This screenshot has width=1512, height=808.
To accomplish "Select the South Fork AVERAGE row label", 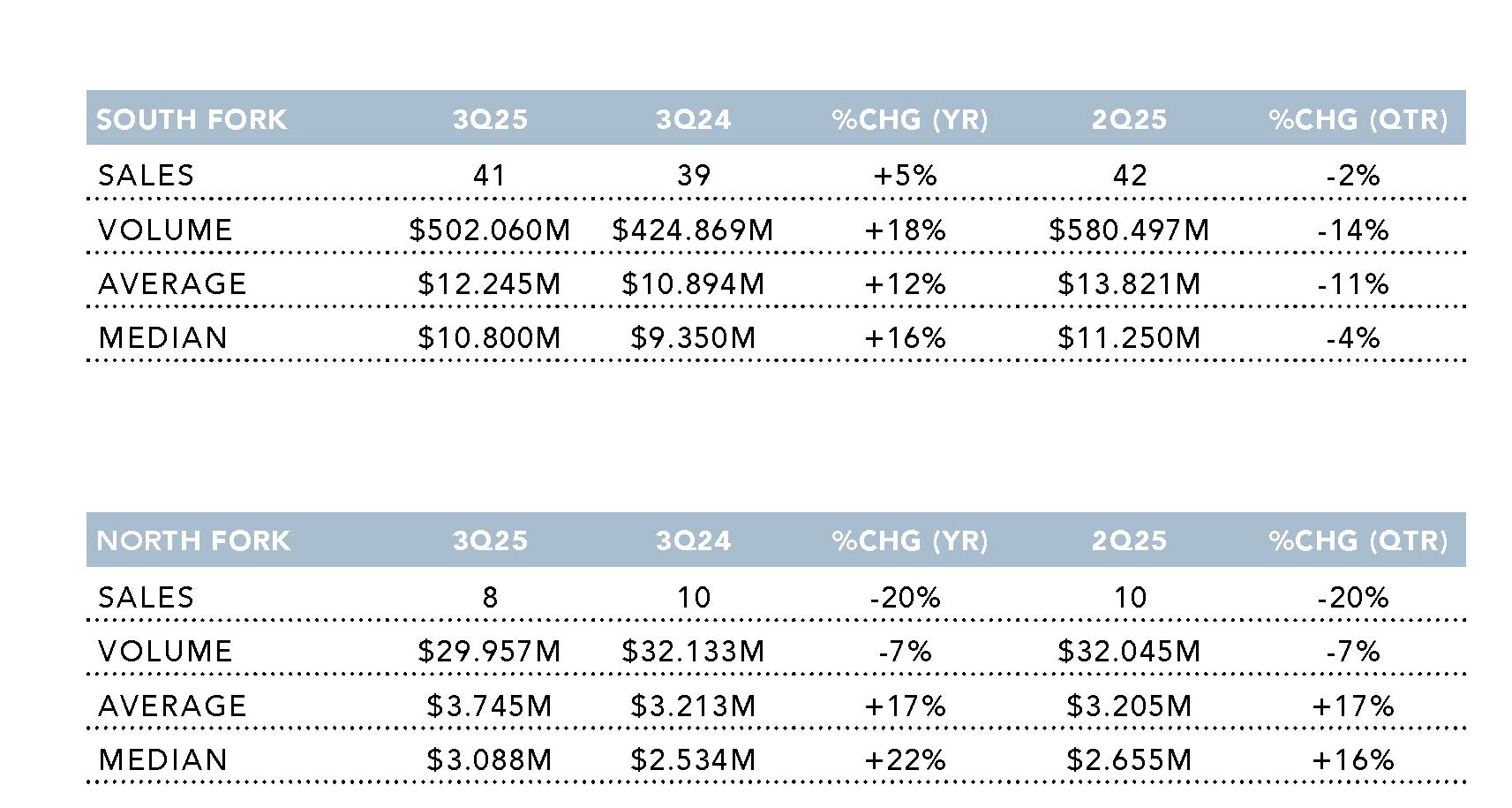I will (172, 284).
